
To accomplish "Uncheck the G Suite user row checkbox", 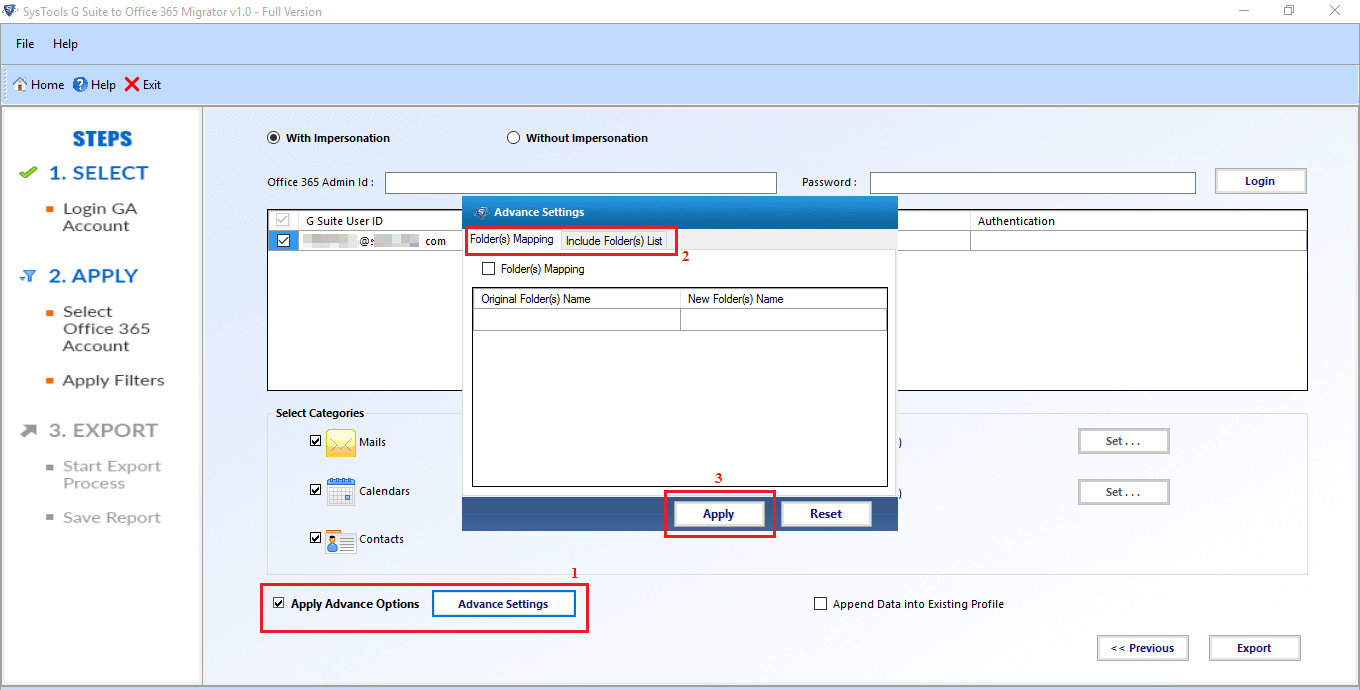I will point(284,241).
